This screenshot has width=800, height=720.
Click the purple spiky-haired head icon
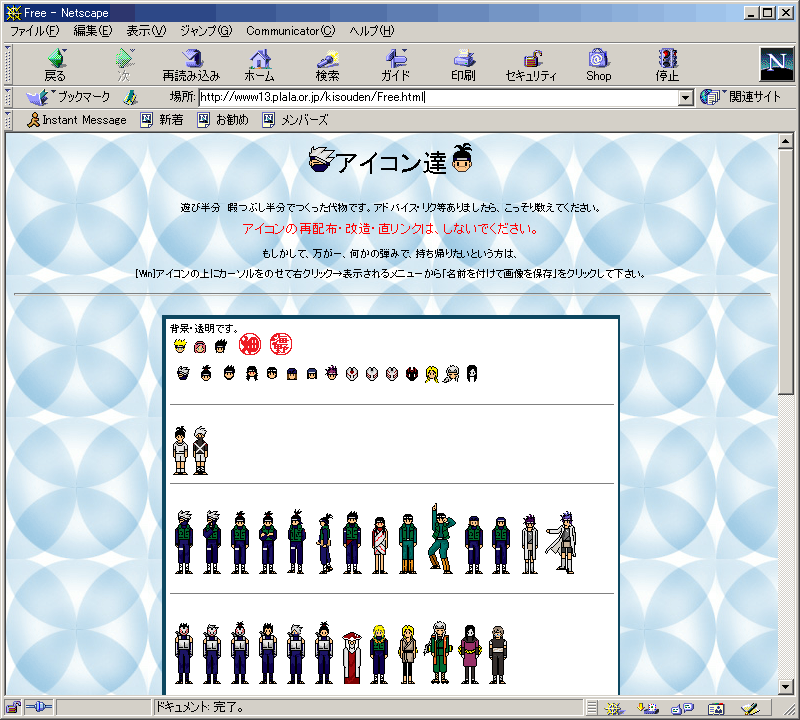pyautogui.click(x=332, y=373)
